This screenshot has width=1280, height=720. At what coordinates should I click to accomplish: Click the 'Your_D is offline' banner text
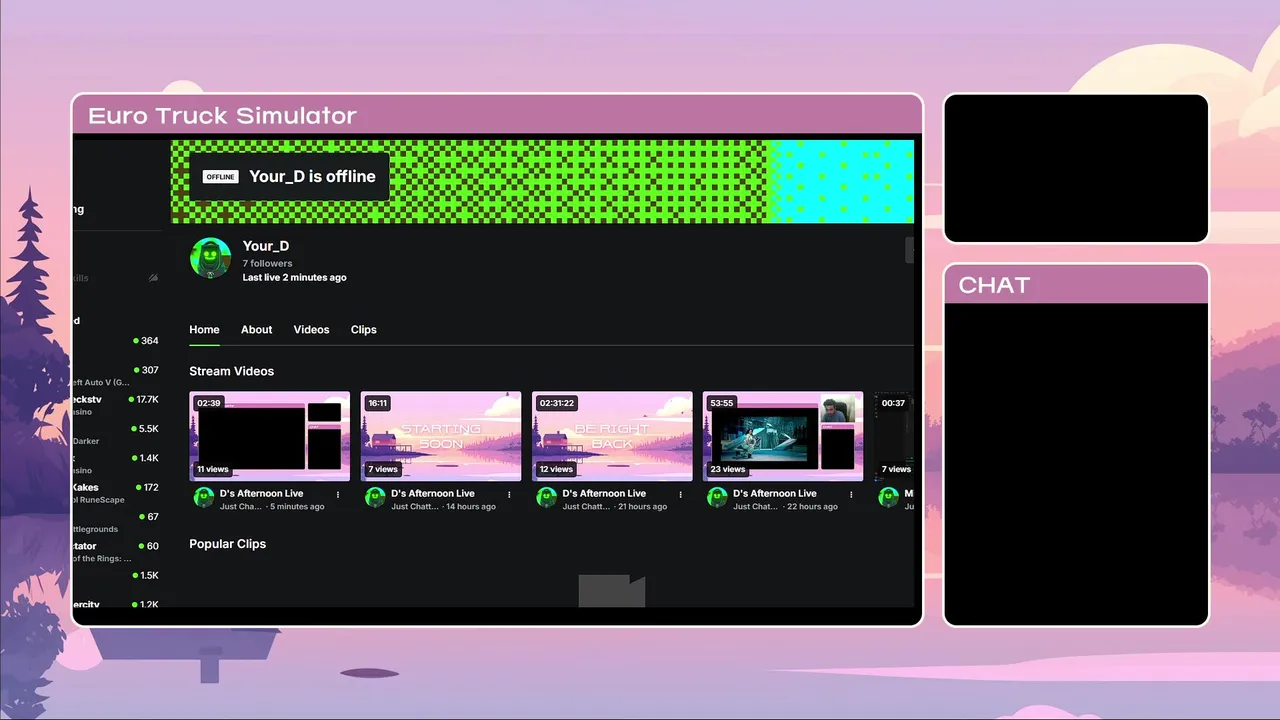(312, 177)
